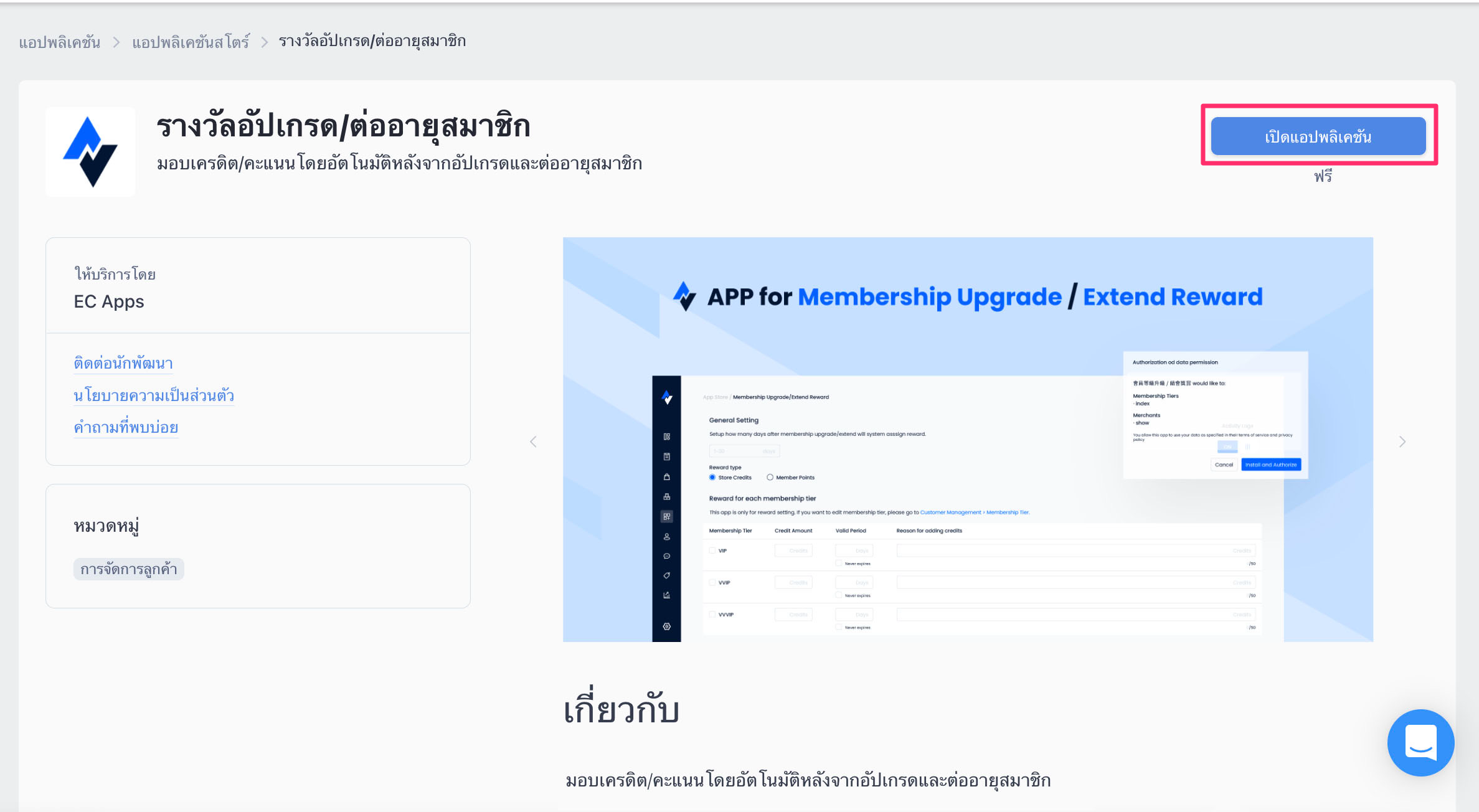Click the first breadcrumb chevron separator
The image size is (1479, 812).
pos(116,42)
